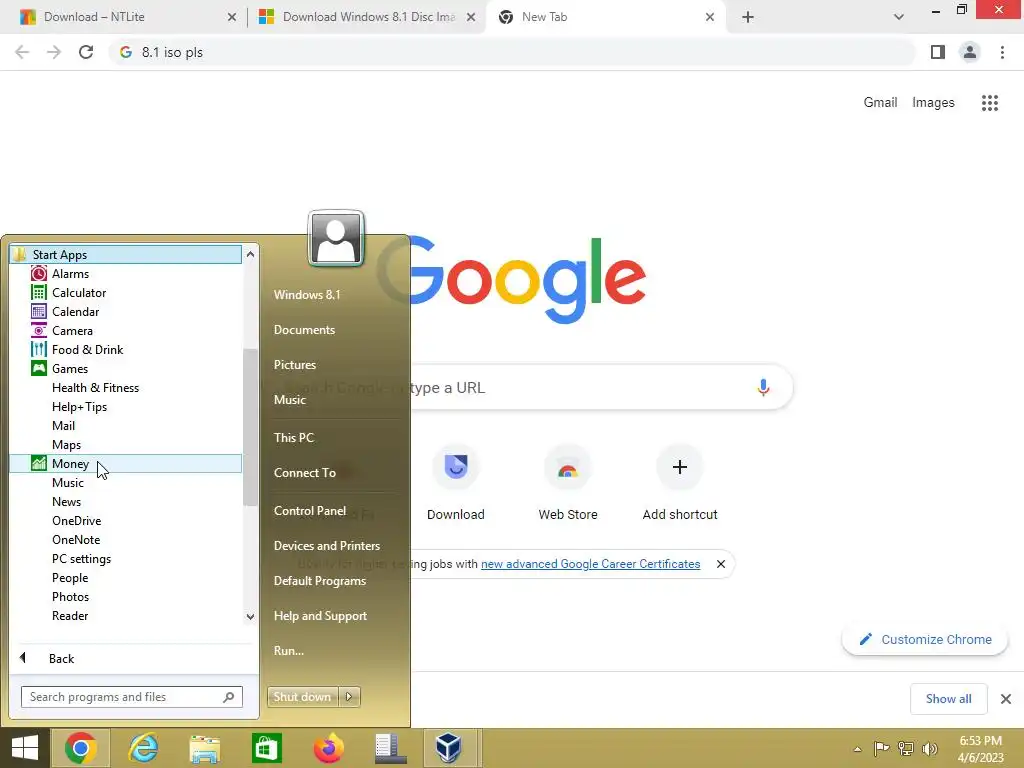Click the Google apps grid icon
1024x768 pixels.
click(989, 103)
